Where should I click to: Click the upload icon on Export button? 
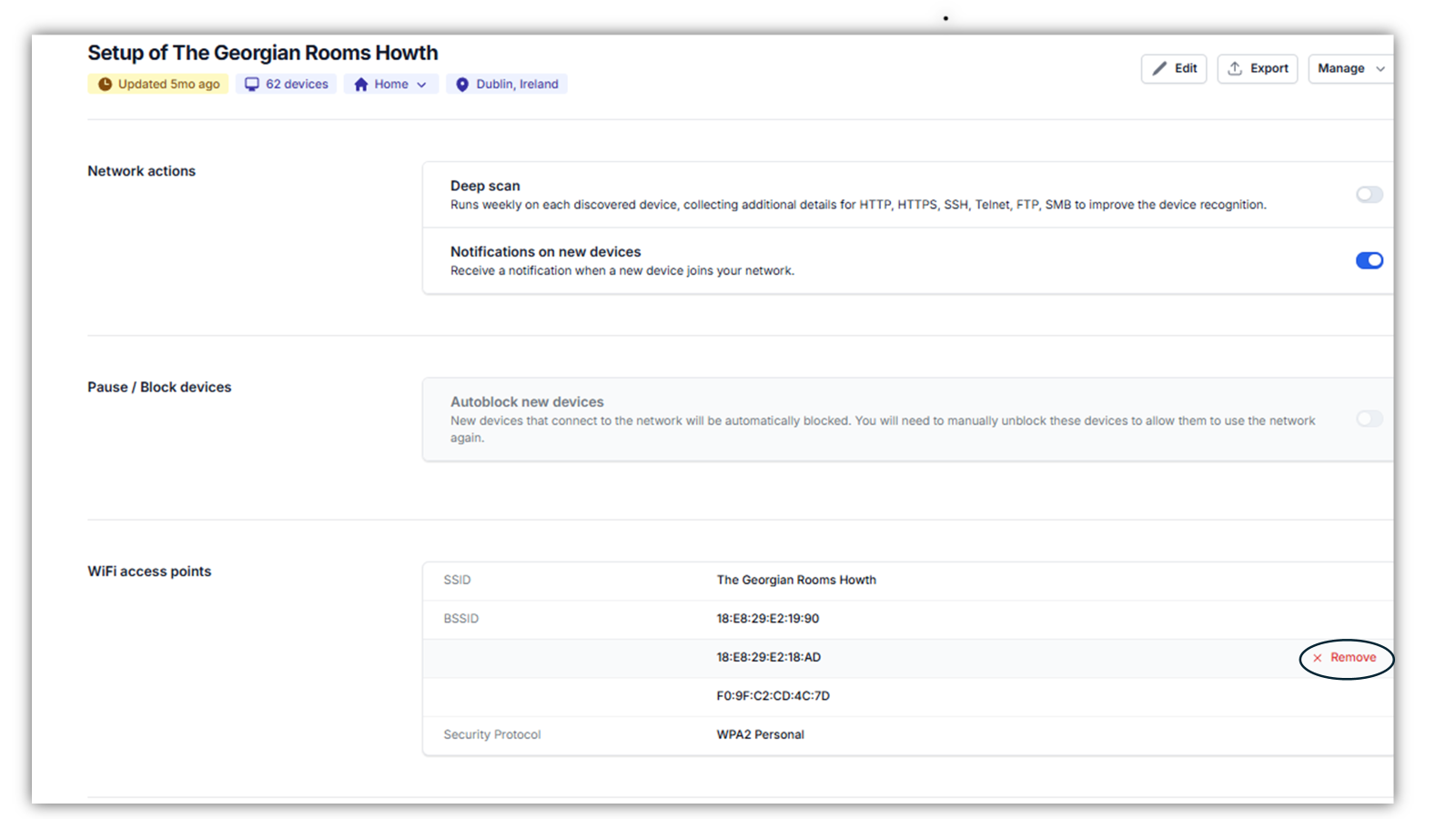point(1235,69)
